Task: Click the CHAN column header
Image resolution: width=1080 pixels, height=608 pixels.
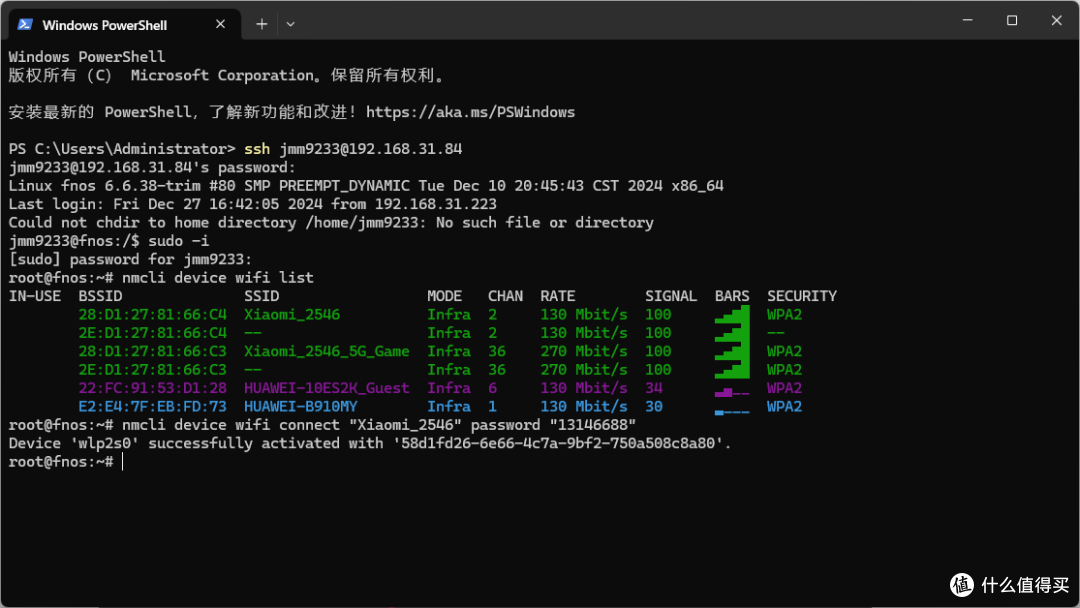Action: click(x=506, y=296)
